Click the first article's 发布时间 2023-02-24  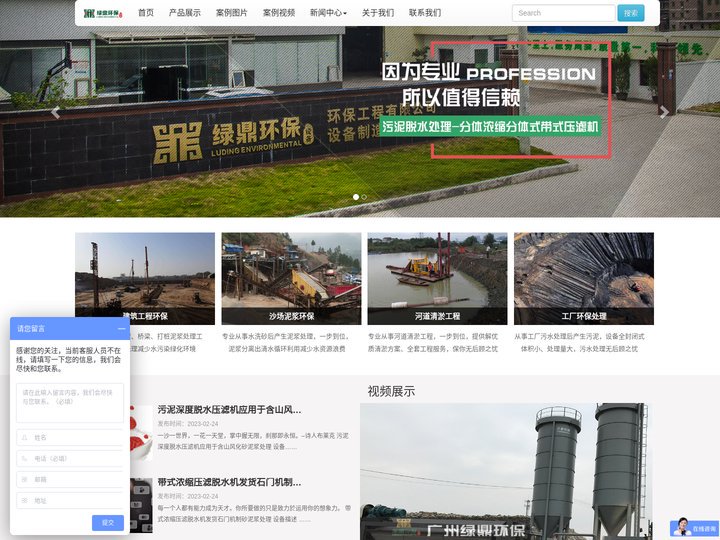tap(188, 423)
